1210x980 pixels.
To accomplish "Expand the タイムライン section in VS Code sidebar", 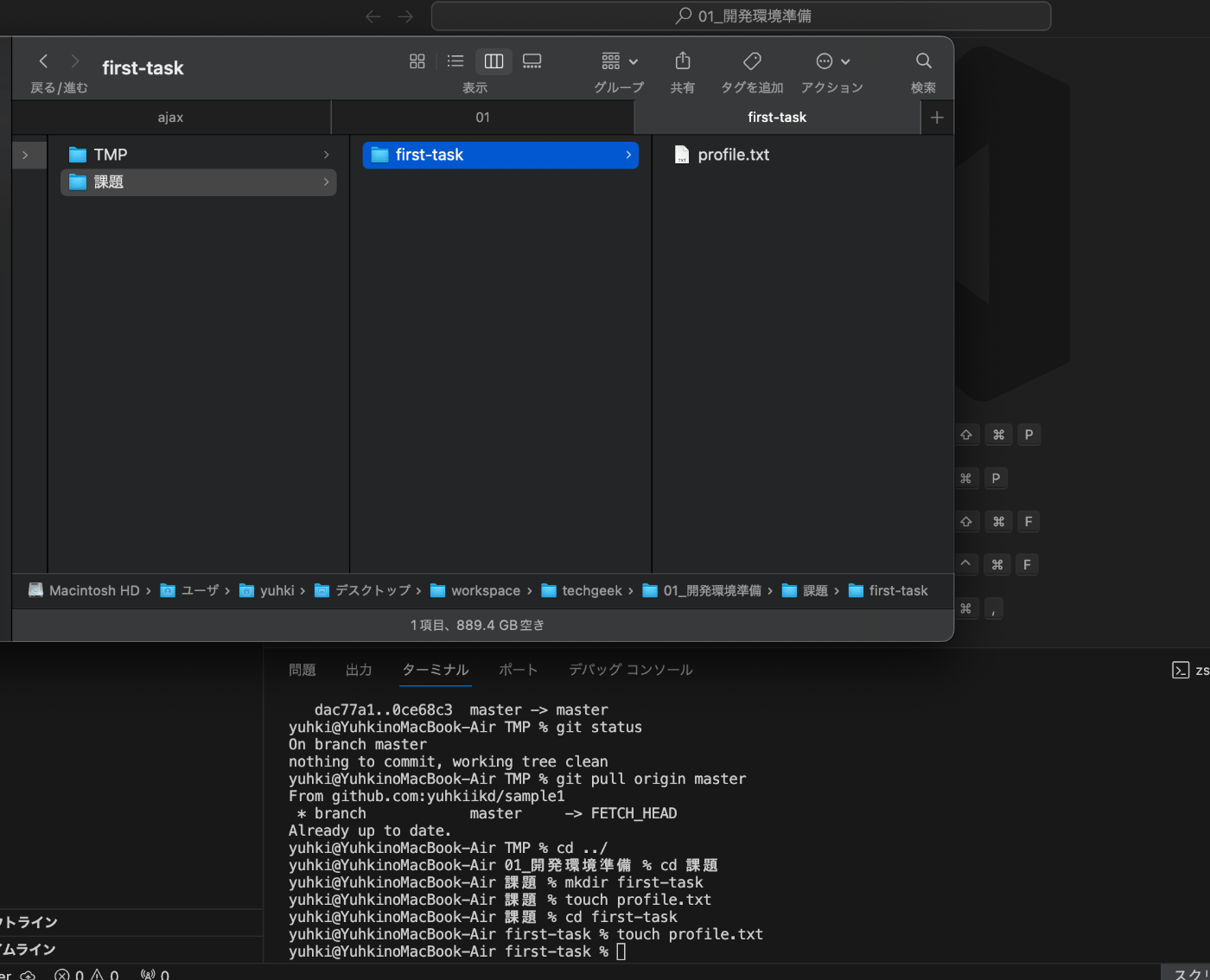I will (131, 949).
